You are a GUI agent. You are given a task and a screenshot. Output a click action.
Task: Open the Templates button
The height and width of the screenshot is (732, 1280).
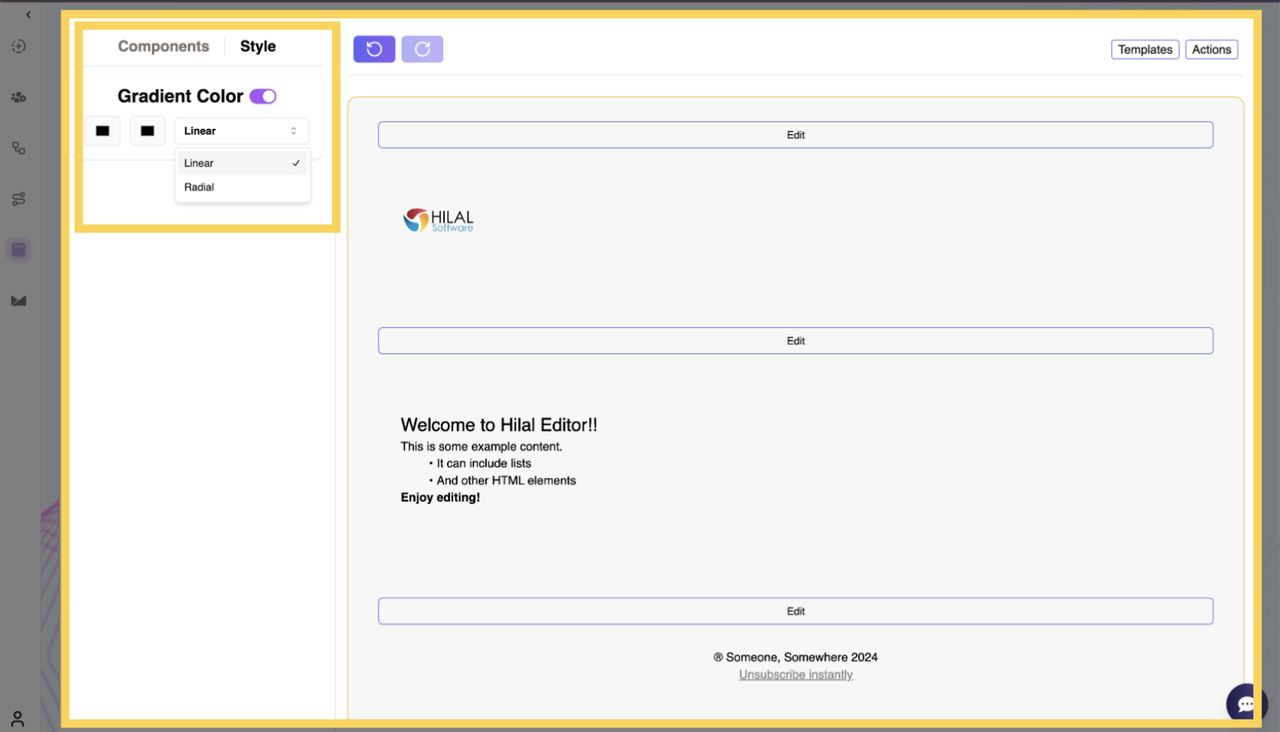[1145, 50]
